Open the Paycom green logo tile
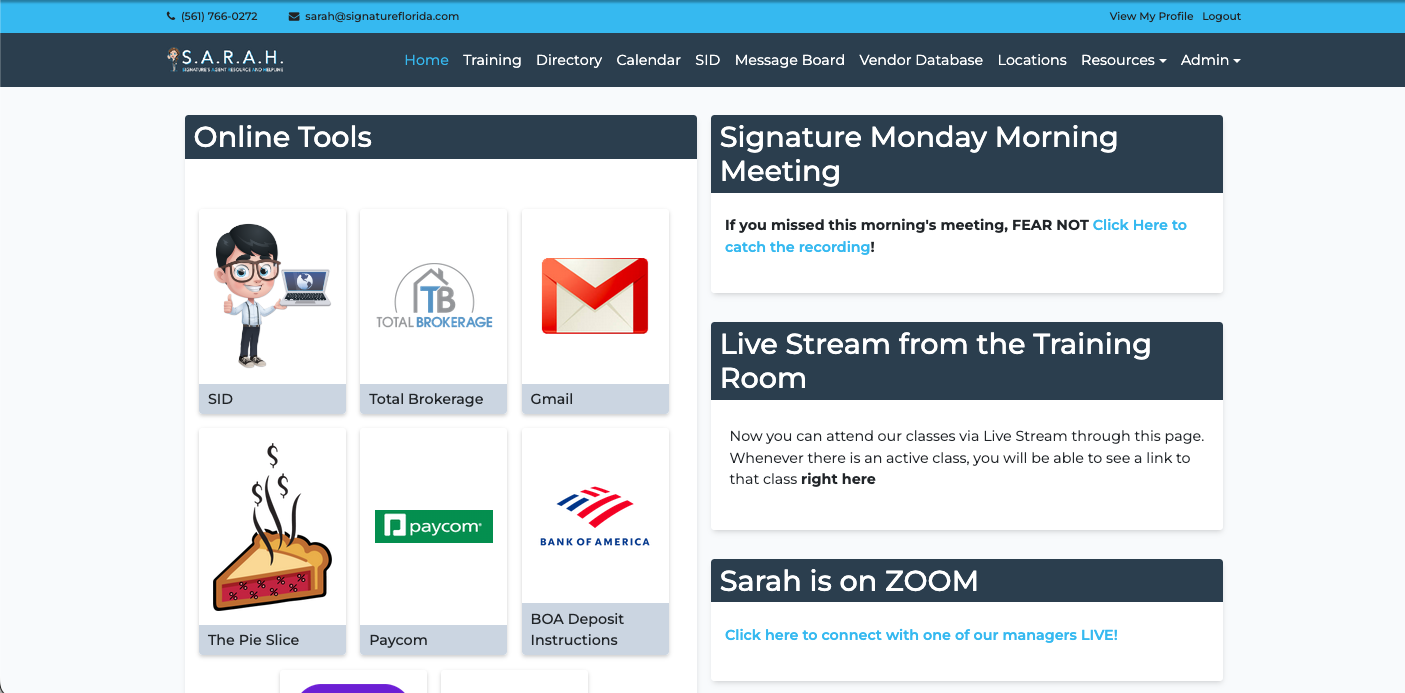 click(x=434, y=526)
